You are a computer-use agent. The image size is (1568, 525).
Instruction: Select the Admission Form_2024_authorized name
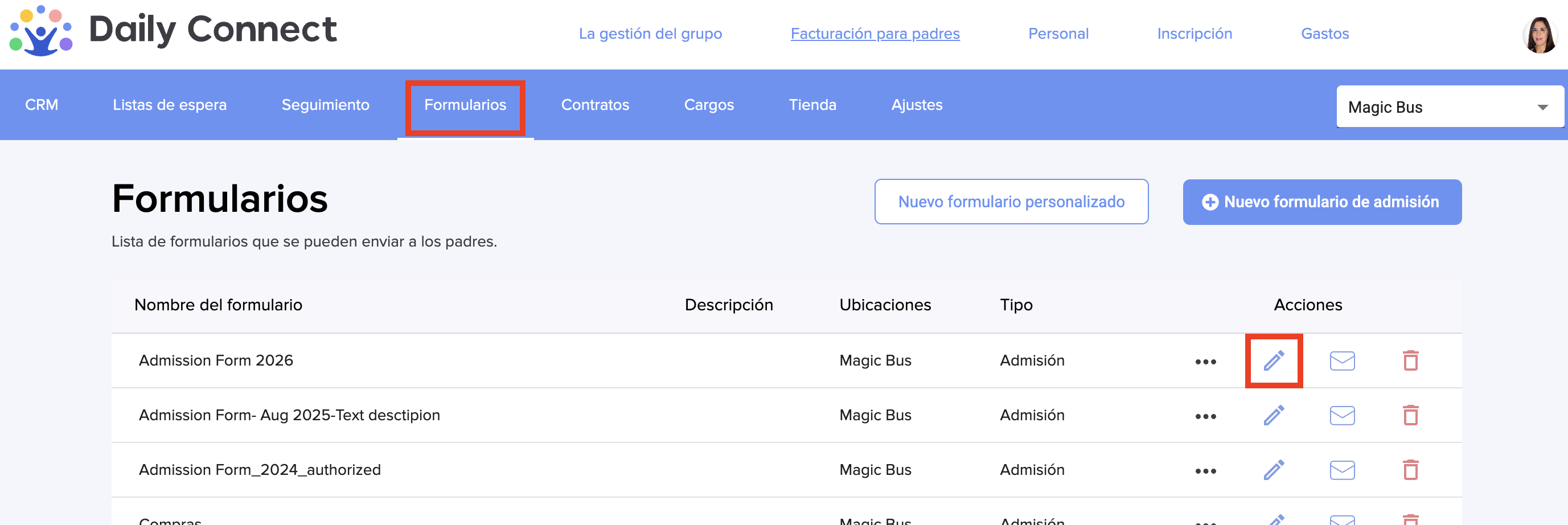coord(259,470)
